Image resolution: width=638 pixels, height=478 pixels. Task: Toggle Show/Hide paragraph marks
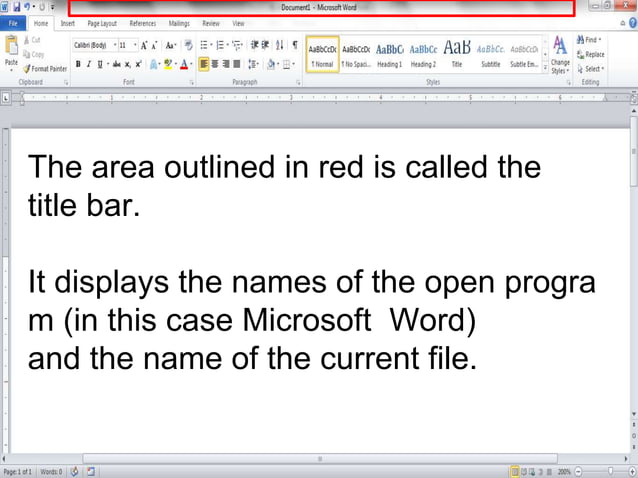coord(295,45)
